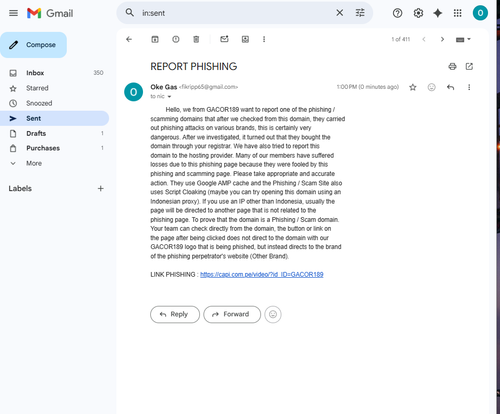The height and width of the screenshot is (414, 500).
Task: Click the Labels heading
Action: pyautogui.click(x=20, y=189)
